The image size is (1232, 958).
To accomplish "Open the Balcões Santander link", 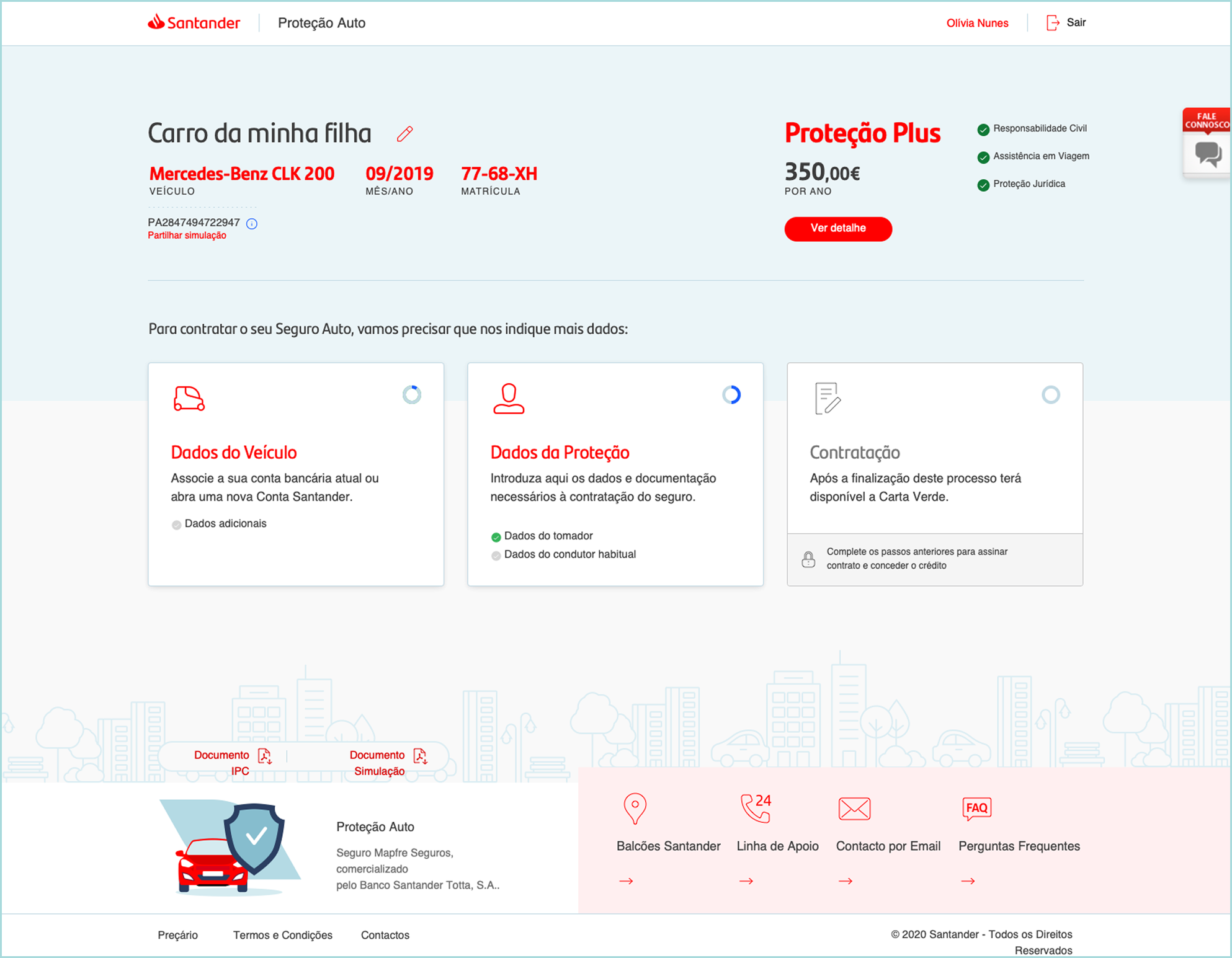I will [x=668, y=846].
